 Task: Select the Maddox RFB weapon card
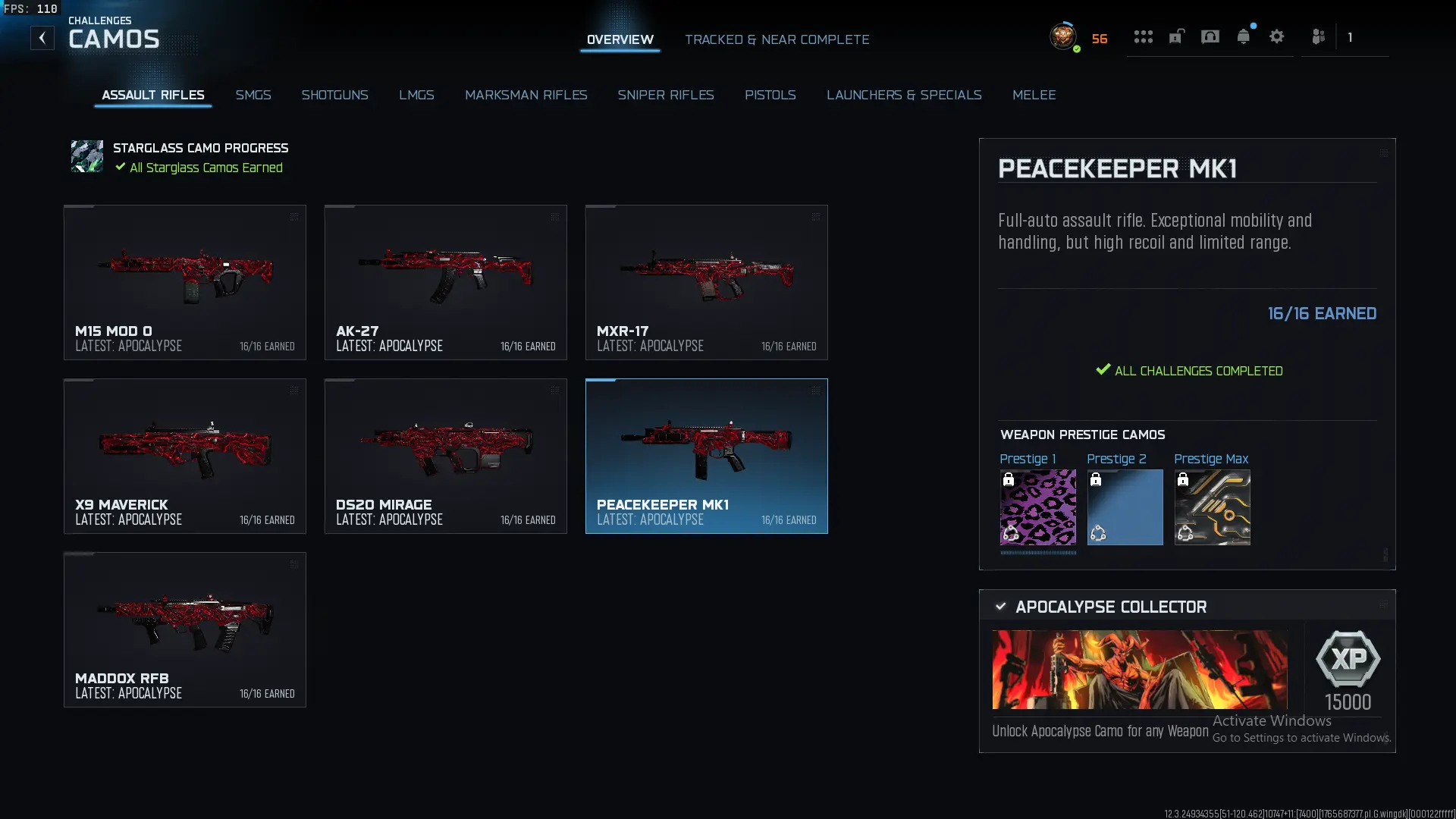coord(185,629)
